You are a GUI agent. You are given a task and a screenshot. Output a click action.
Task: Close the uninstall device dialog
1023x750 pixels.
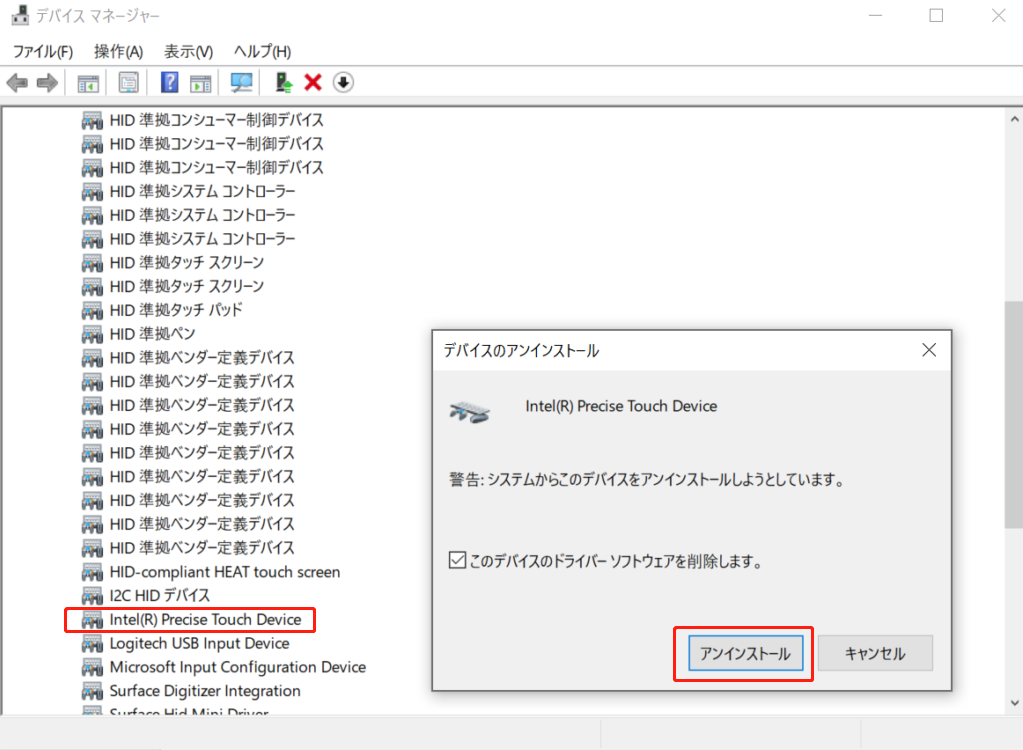coord(929,350)
